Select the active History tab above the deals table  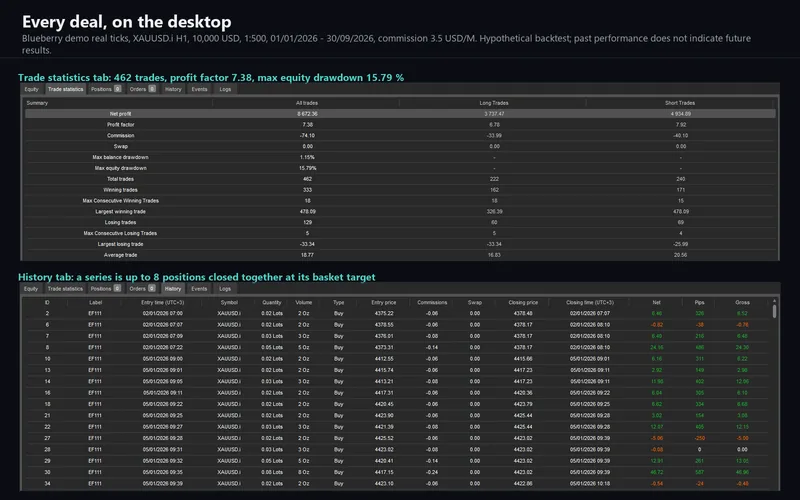pyautogui.click(x=172, y=289)
